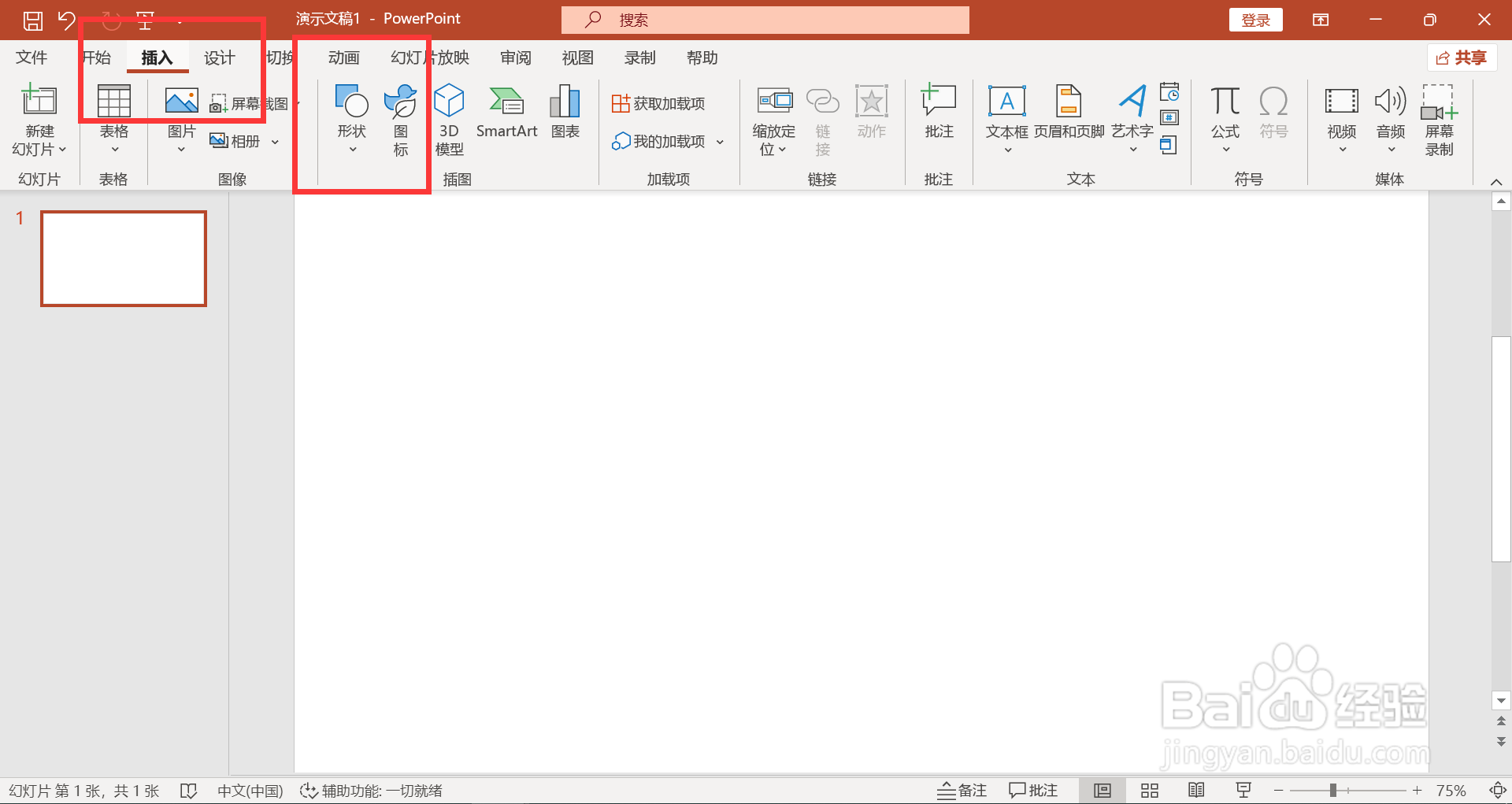
Task: Insert a chart
Action: (x=565, y=112)
